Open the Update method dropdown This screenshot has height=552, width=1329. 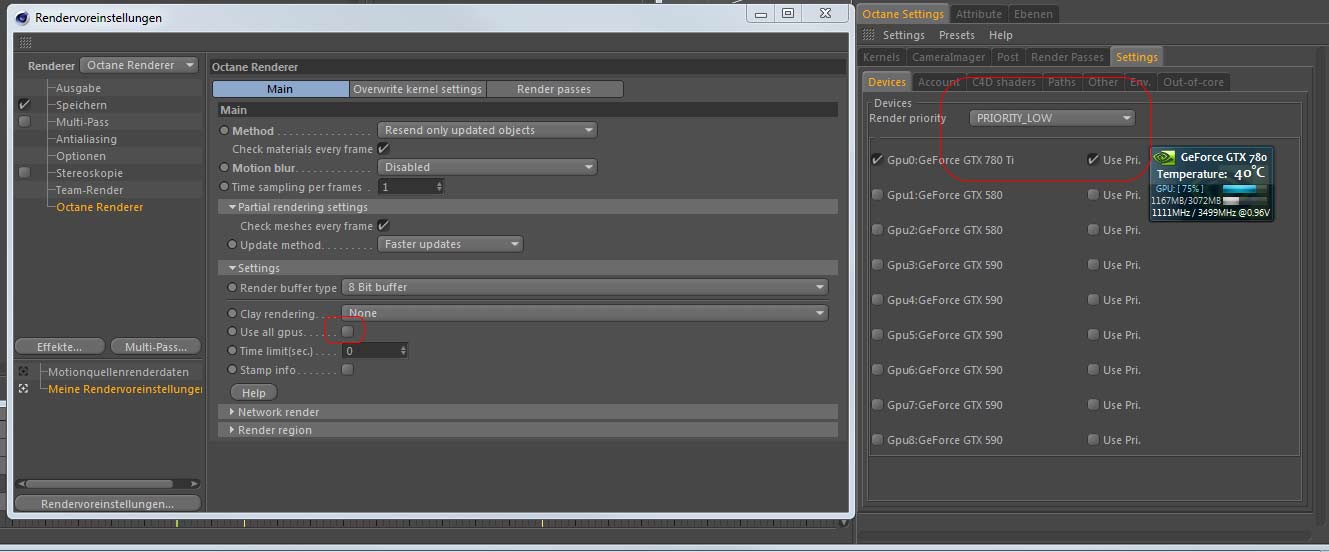pyautogui.click(x=450, y=244)
